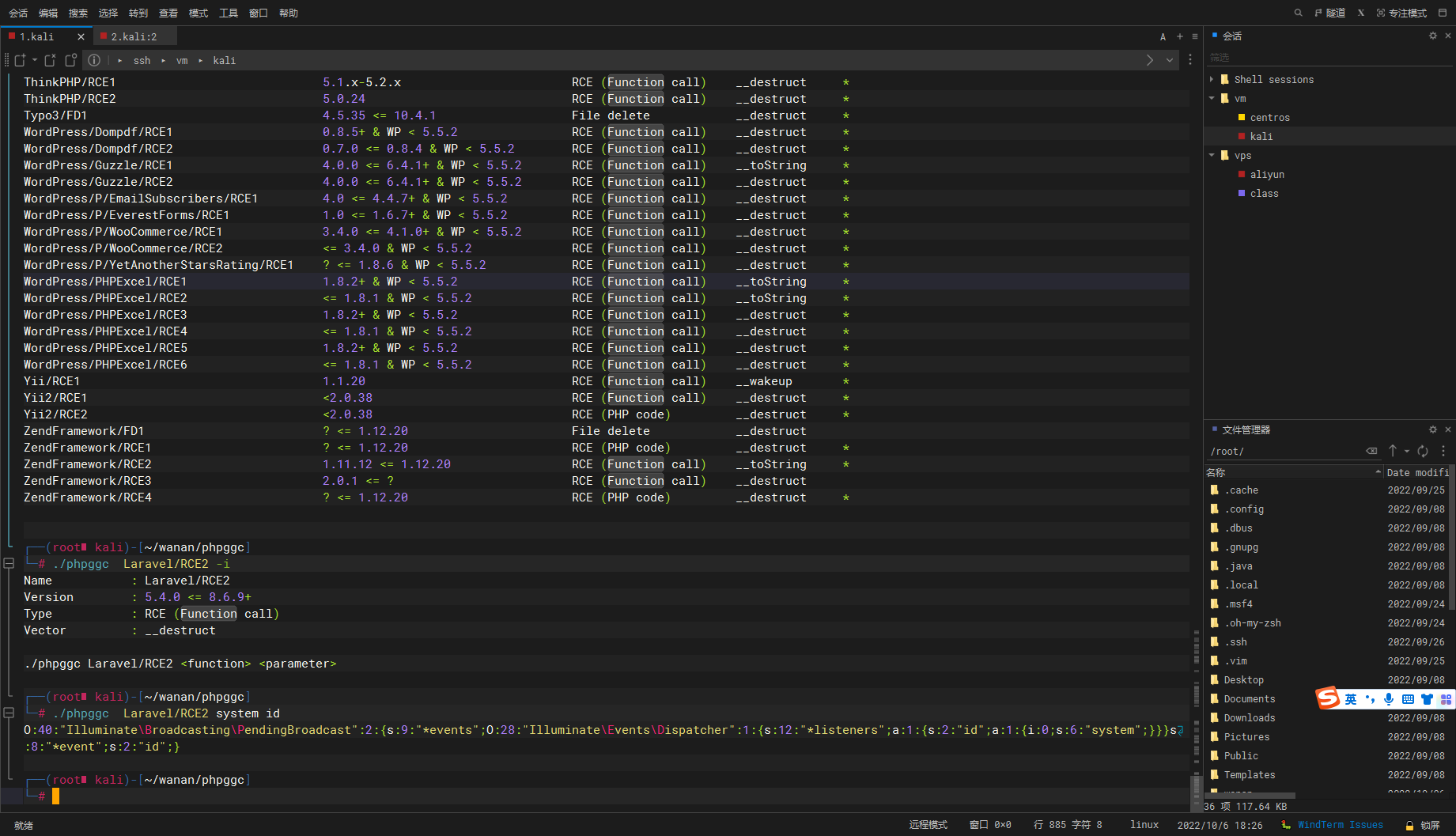This screenshot has width=1456, height=836.
Task: Click the vm breadcrumb segment
Action: 182,60
